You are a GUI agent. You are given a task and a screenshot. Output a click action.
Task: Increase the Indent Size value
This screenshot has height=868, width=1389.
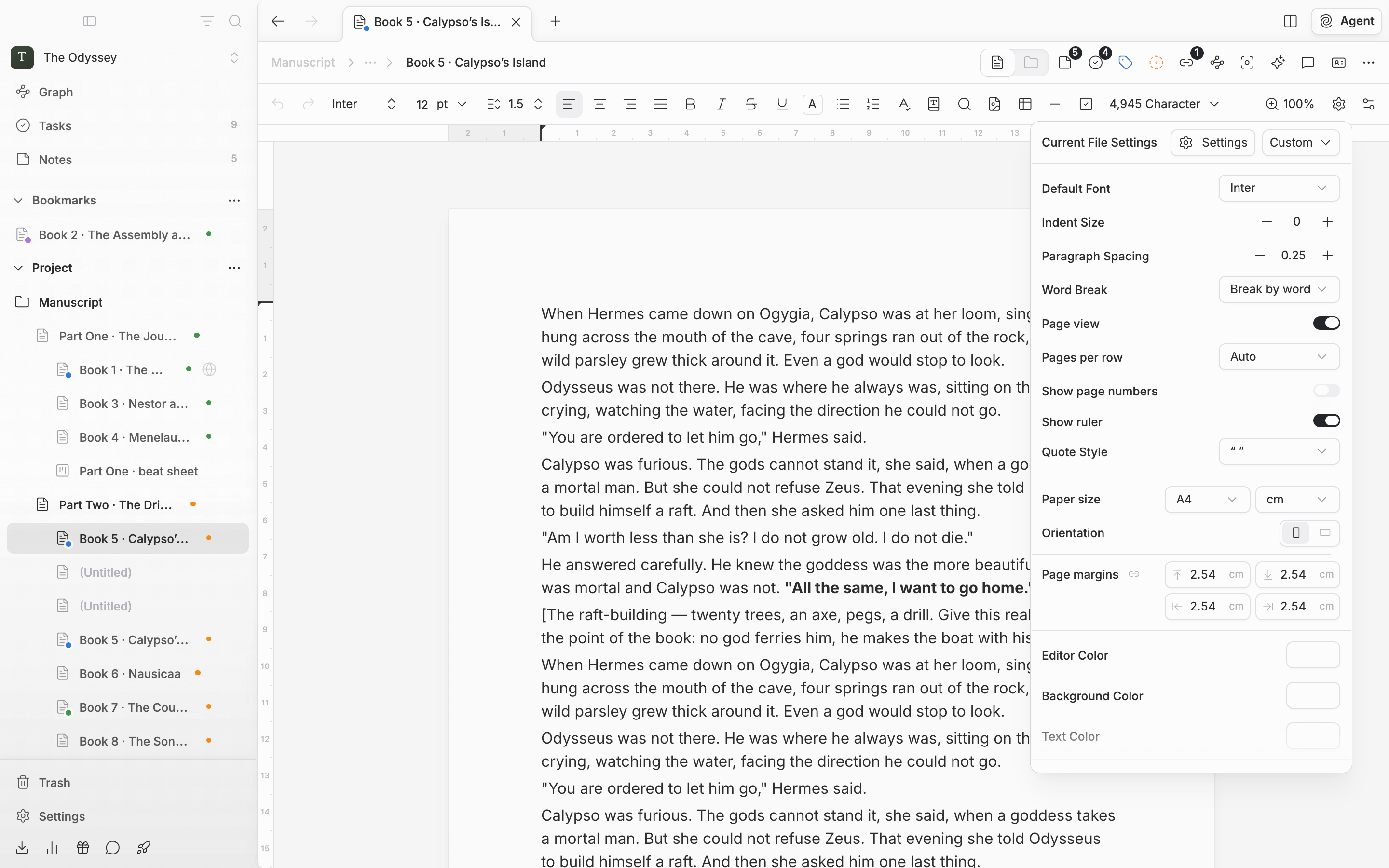coord(1328,222)
